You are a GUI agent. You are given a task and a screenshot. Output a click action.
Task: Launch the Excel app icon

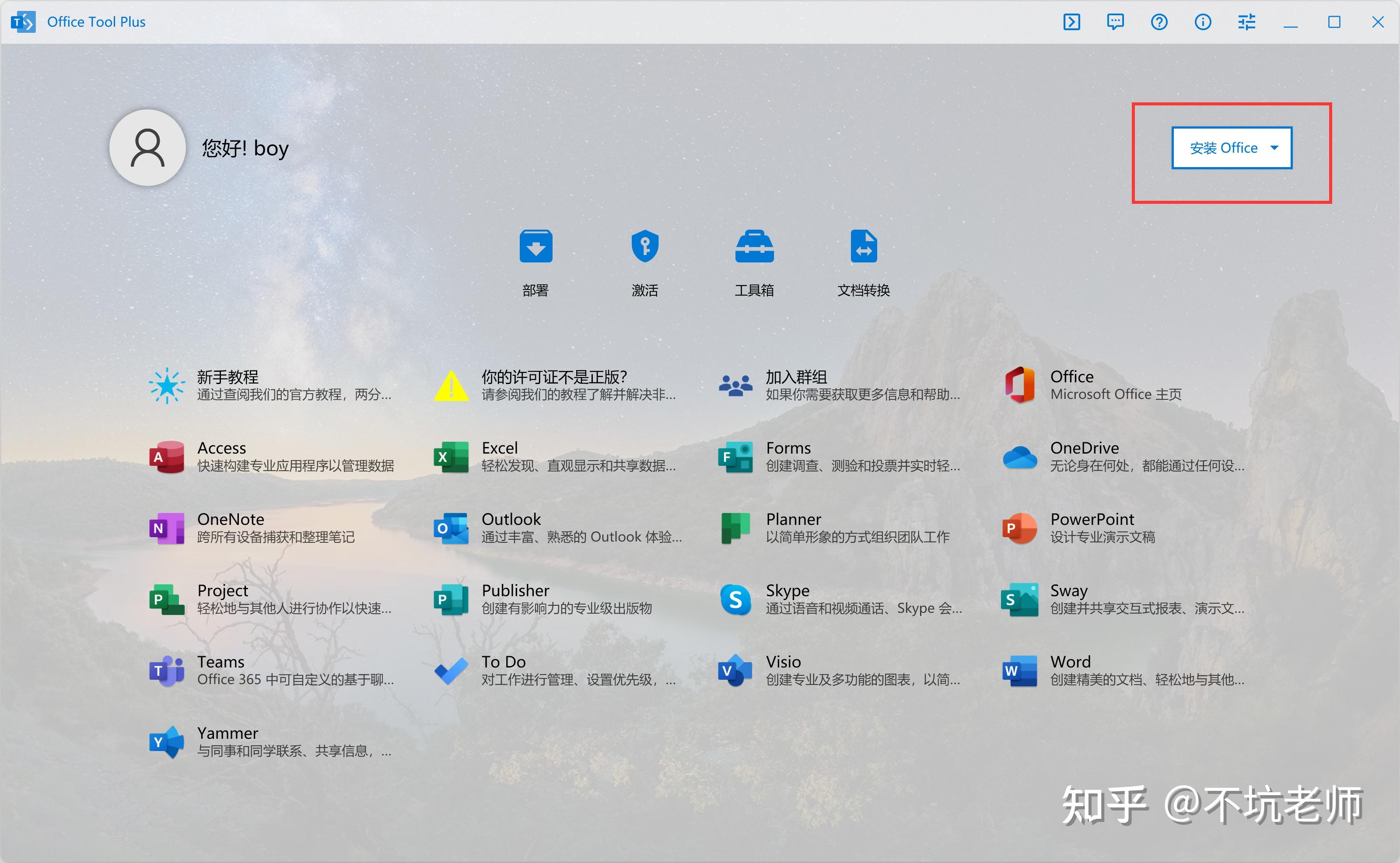coord(451,457)
